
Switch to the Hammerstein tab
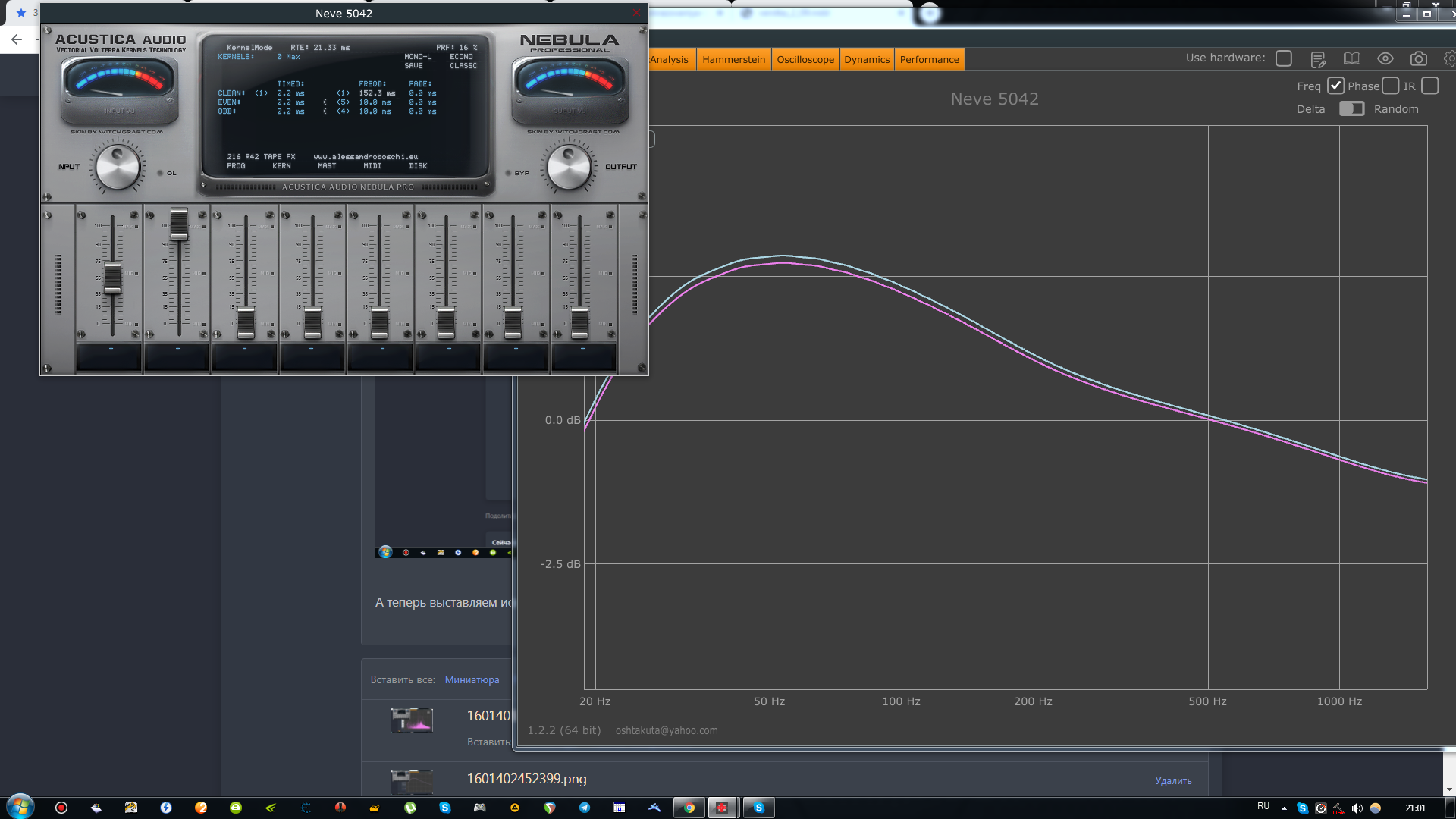733,59
